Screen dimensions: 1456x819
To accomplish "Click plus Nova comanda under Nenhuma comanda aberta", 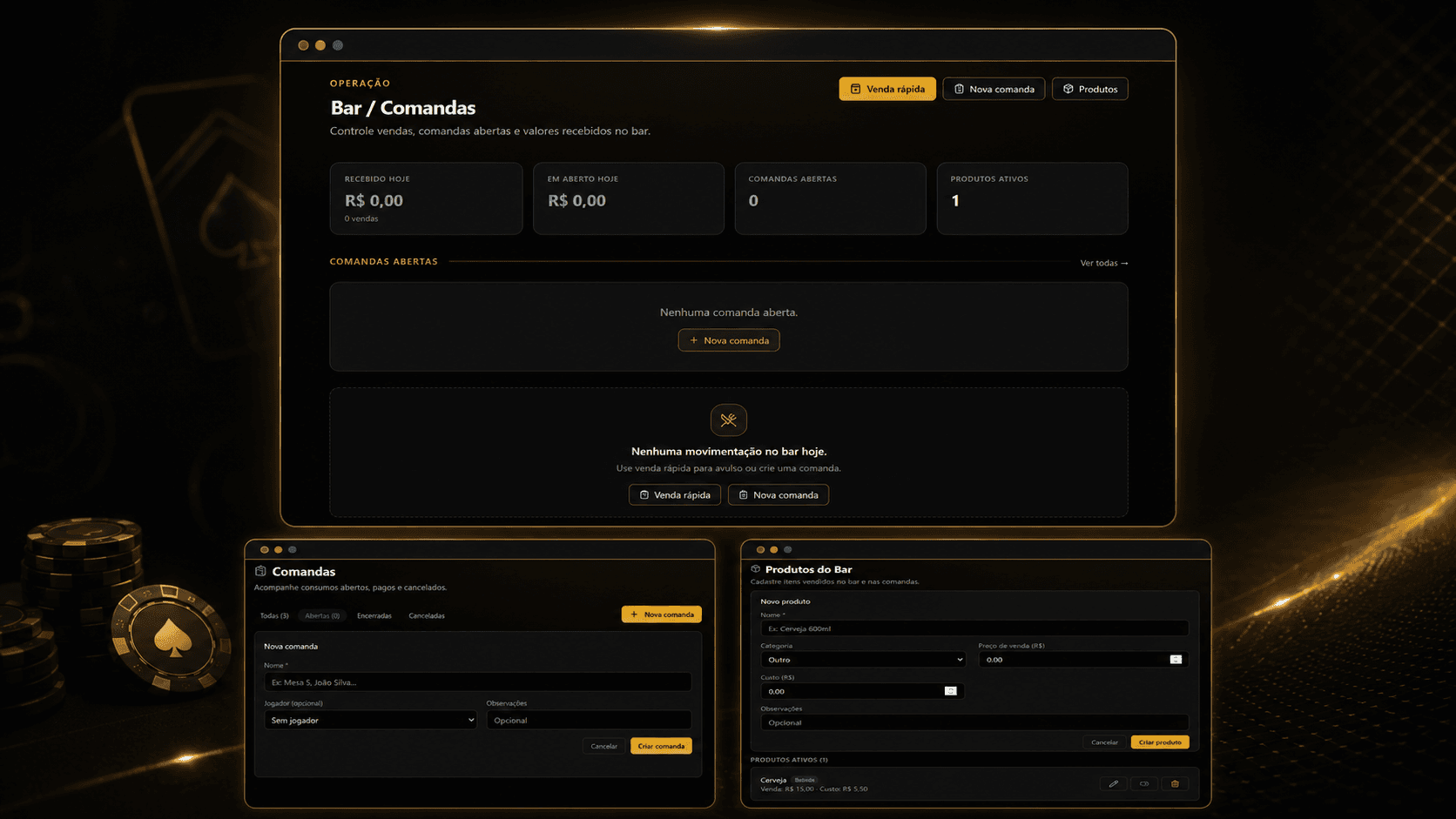I will tap(729, 340).
